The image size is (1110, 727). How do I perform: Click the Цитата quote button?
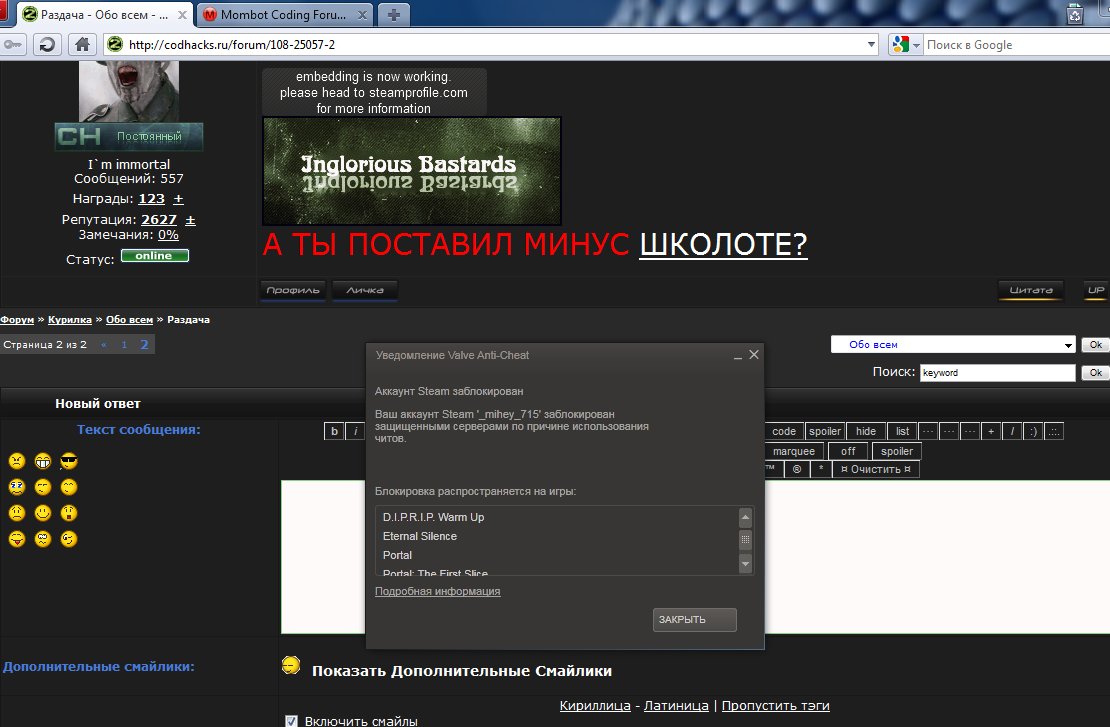(1031, 290)
